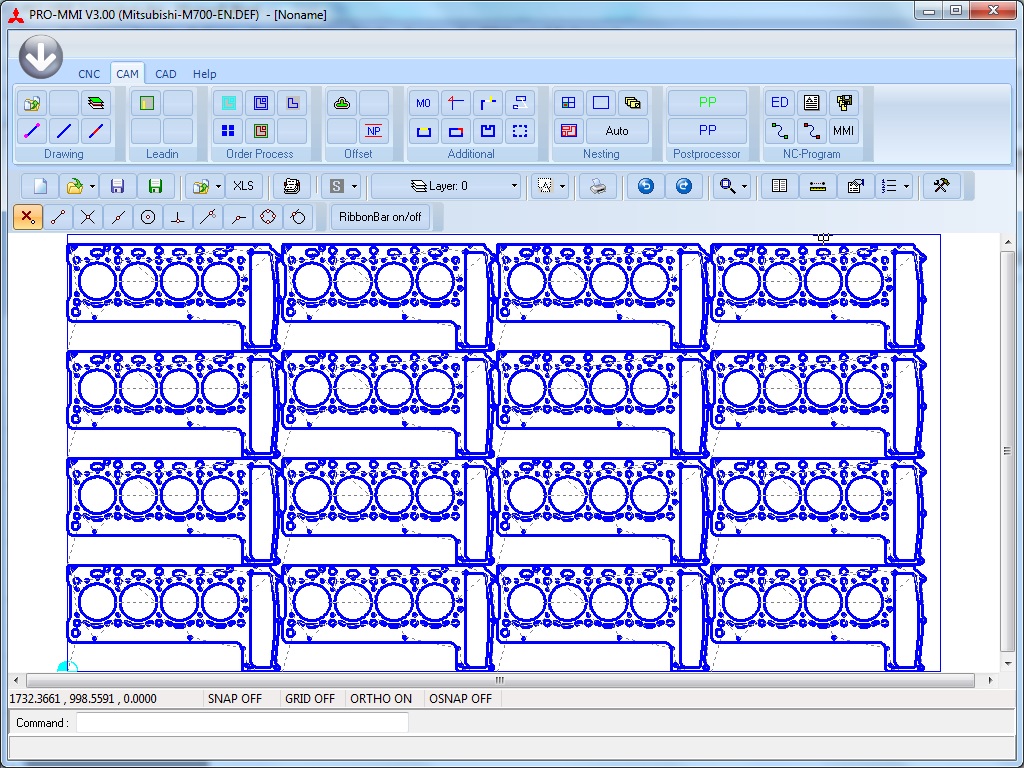Image resolution: width=1024 pixels, height=768 pixels.
Task: Click the Auto nesting button
Action: (x=617, y=131)
